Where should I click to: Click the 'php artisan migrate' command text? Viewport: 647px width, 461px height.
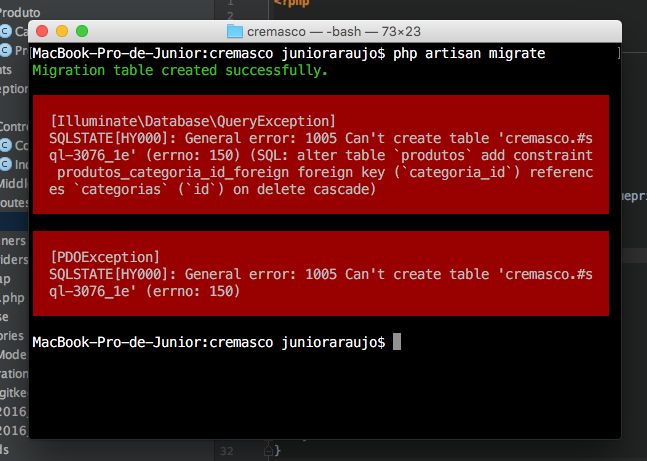click(x=469, y=54)
